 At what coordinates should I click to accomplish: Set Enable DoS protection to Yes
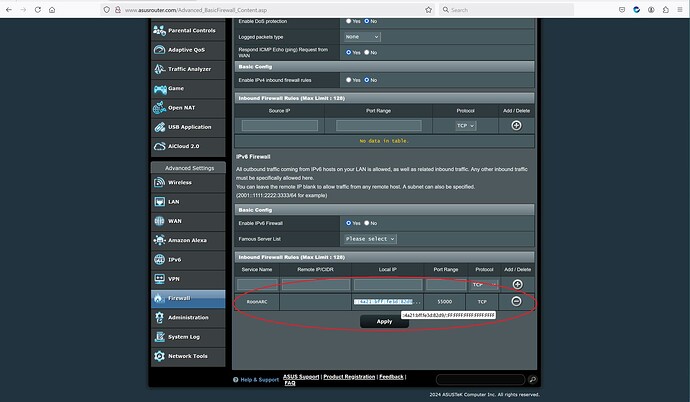coord(349,21)
